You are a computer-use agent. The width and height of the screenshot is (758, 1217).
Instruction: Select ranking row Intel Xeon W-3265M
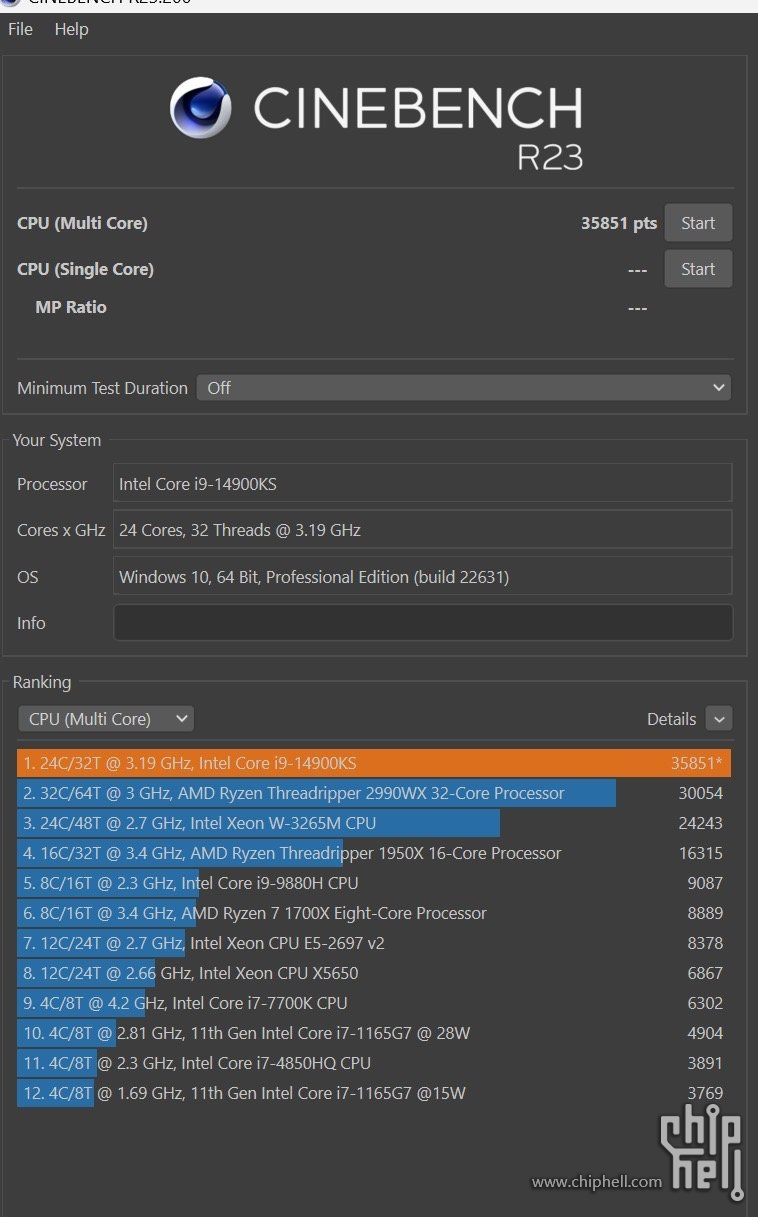click(374, 823)
